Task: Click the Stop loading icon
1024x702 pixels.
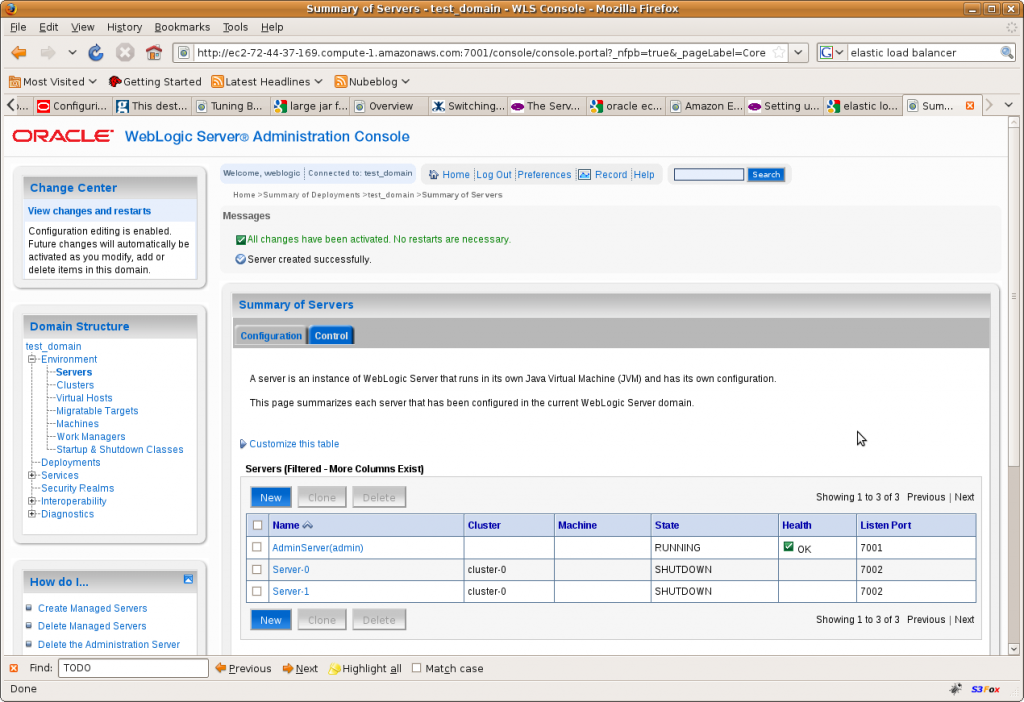Action: pos(124,52)
